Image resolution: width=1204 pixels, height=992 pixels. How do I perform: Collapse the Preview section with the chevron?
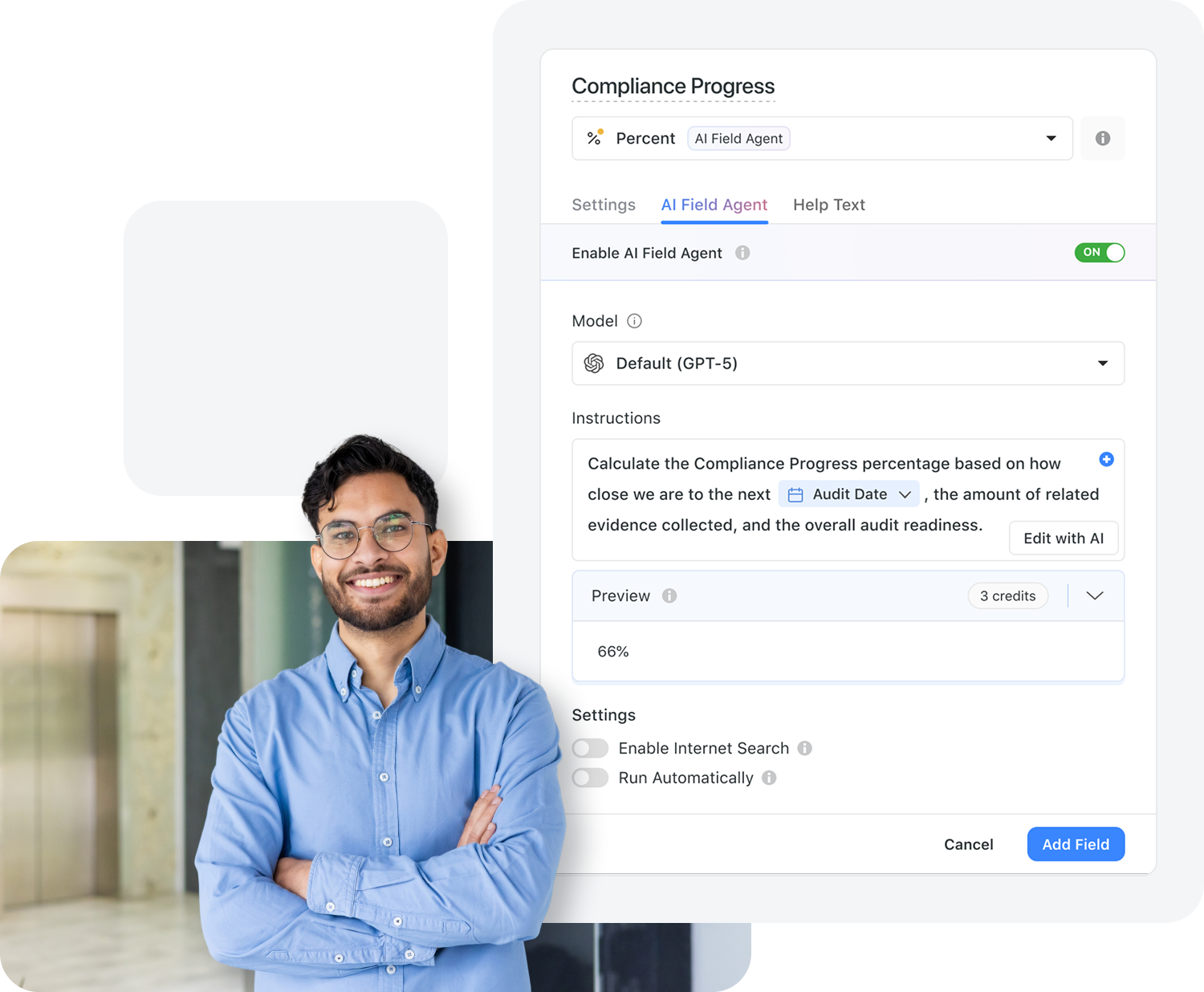point(1095,596)
